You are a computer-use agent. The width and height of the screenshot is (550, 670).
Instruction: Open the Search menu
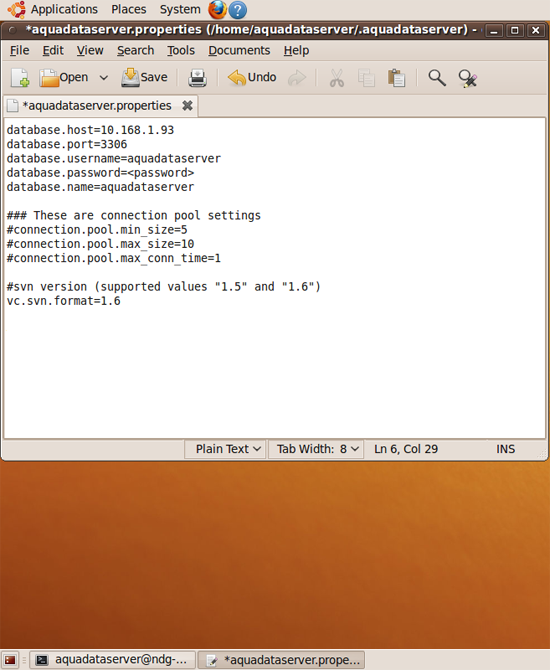coord(135,50)
